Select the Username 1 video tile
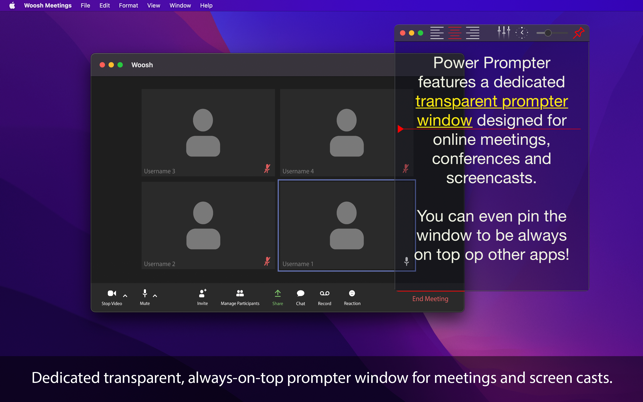Viewport: 643px width, 402px height. pyautogui.click(x=347, y=226)
